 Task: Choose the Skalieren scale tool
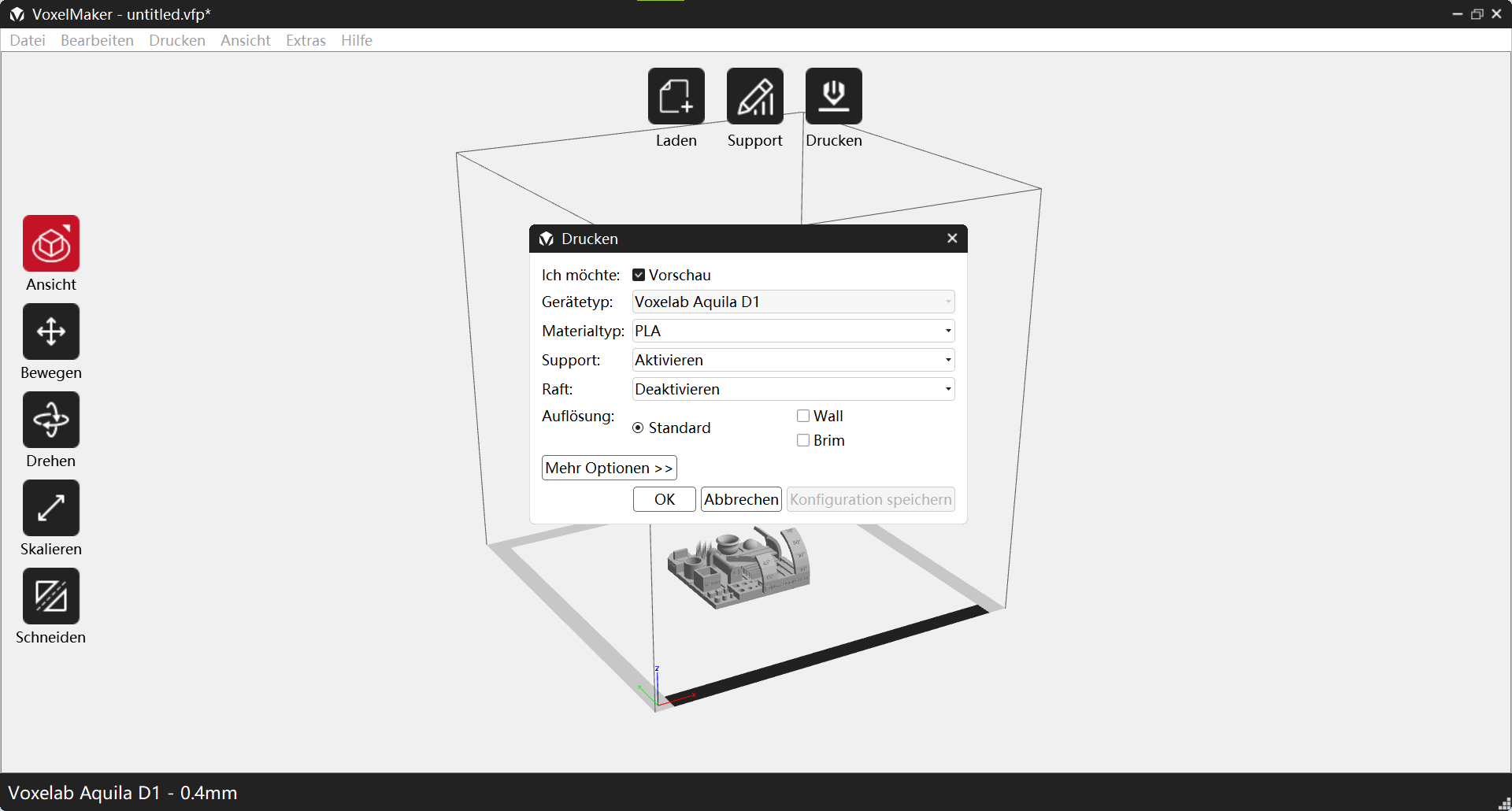click(x=51, y=509)
